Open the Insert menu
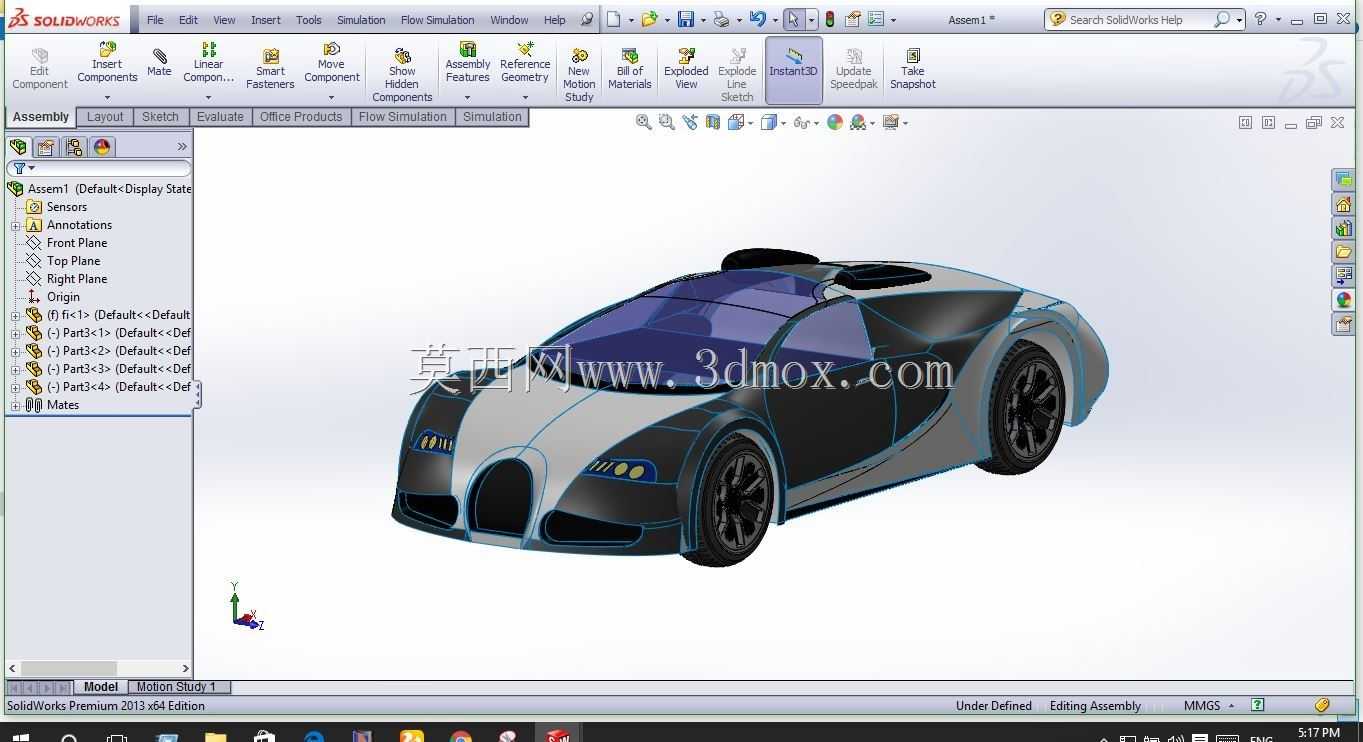This screenshot has width=1363, height=742. pos(266,20)
